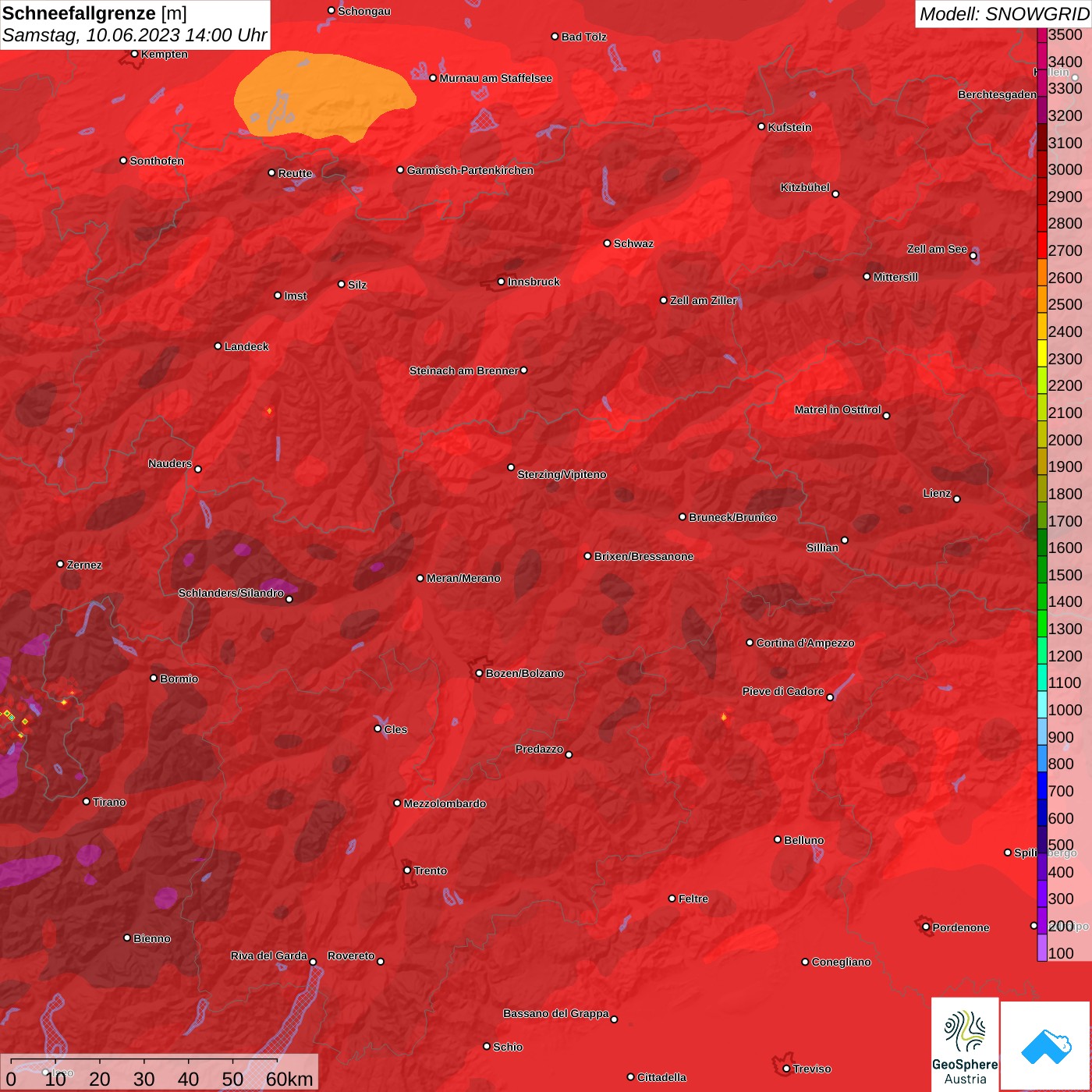Click the Predazzo label
This screenshot has height=1092, width=1092.
(539, 749)
